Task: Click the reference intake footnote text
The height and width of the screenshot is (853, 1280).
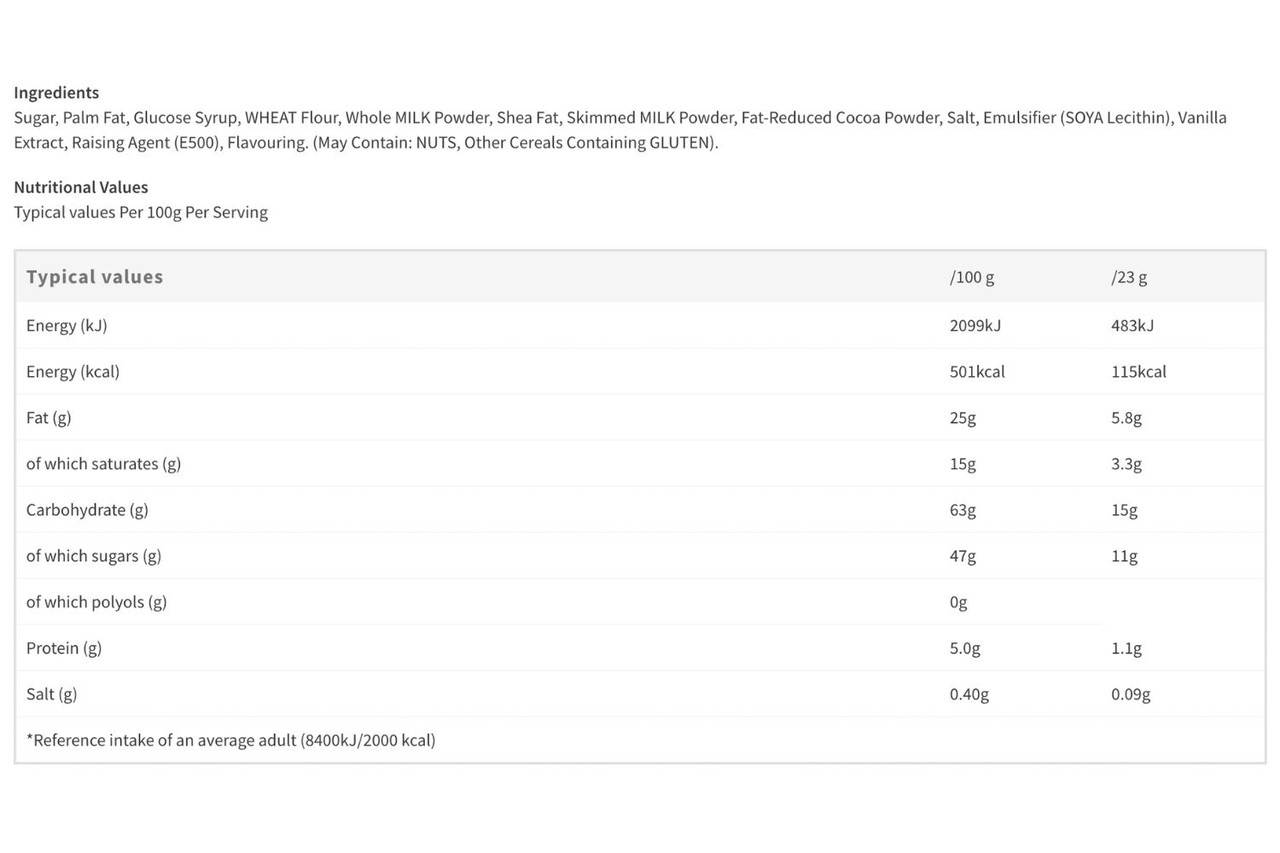Action: pyautogui.click(x=231, y=740)
